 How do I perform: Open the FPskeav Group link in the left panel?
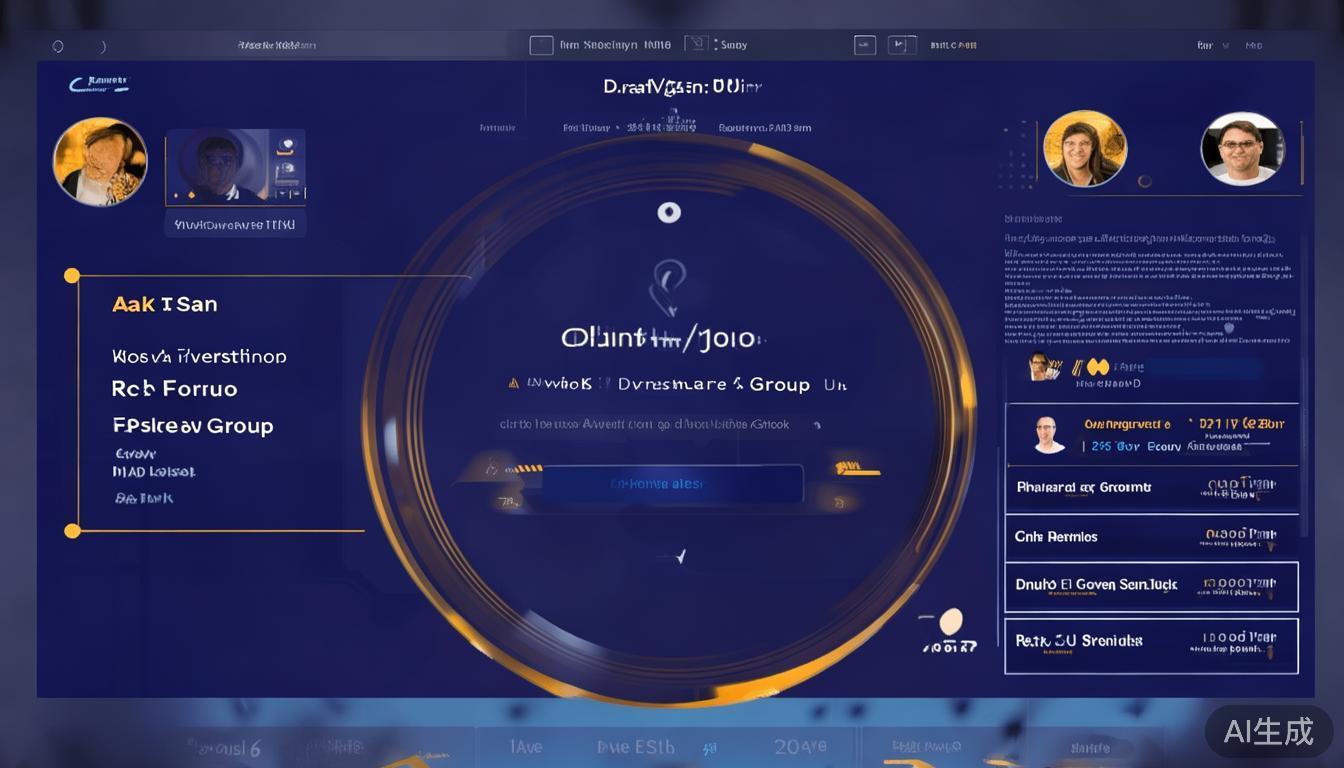click(x=193, y=425)
